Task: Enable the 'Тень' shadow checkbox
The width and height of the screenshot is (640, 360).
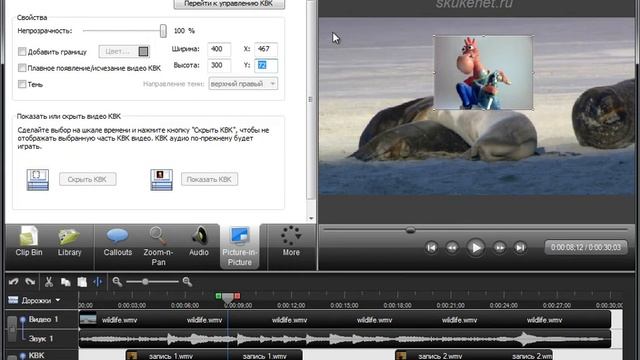Action: [22, 84]
